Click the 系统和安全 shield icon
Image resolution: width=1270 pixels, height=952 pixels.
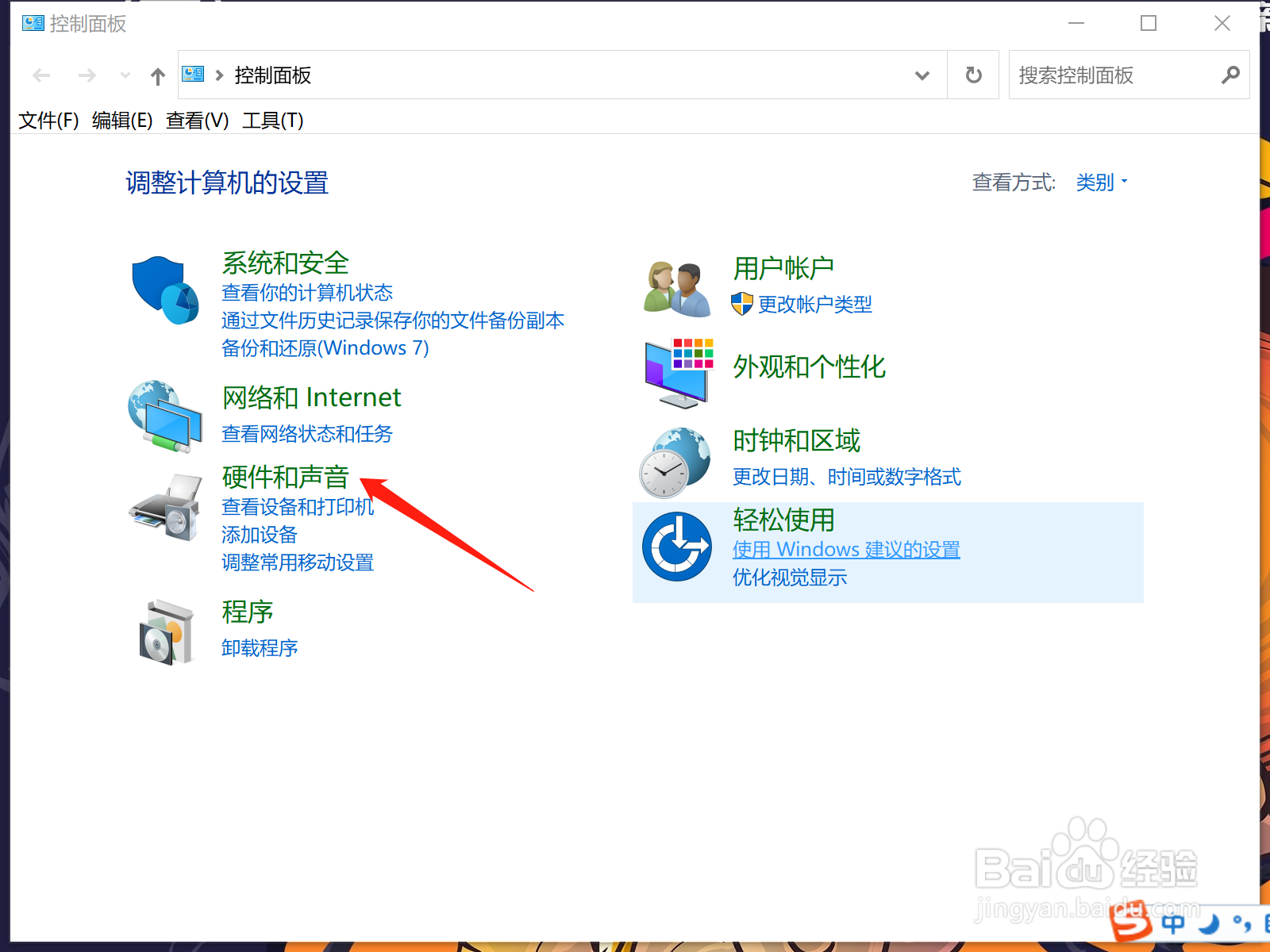pos(164,288)
